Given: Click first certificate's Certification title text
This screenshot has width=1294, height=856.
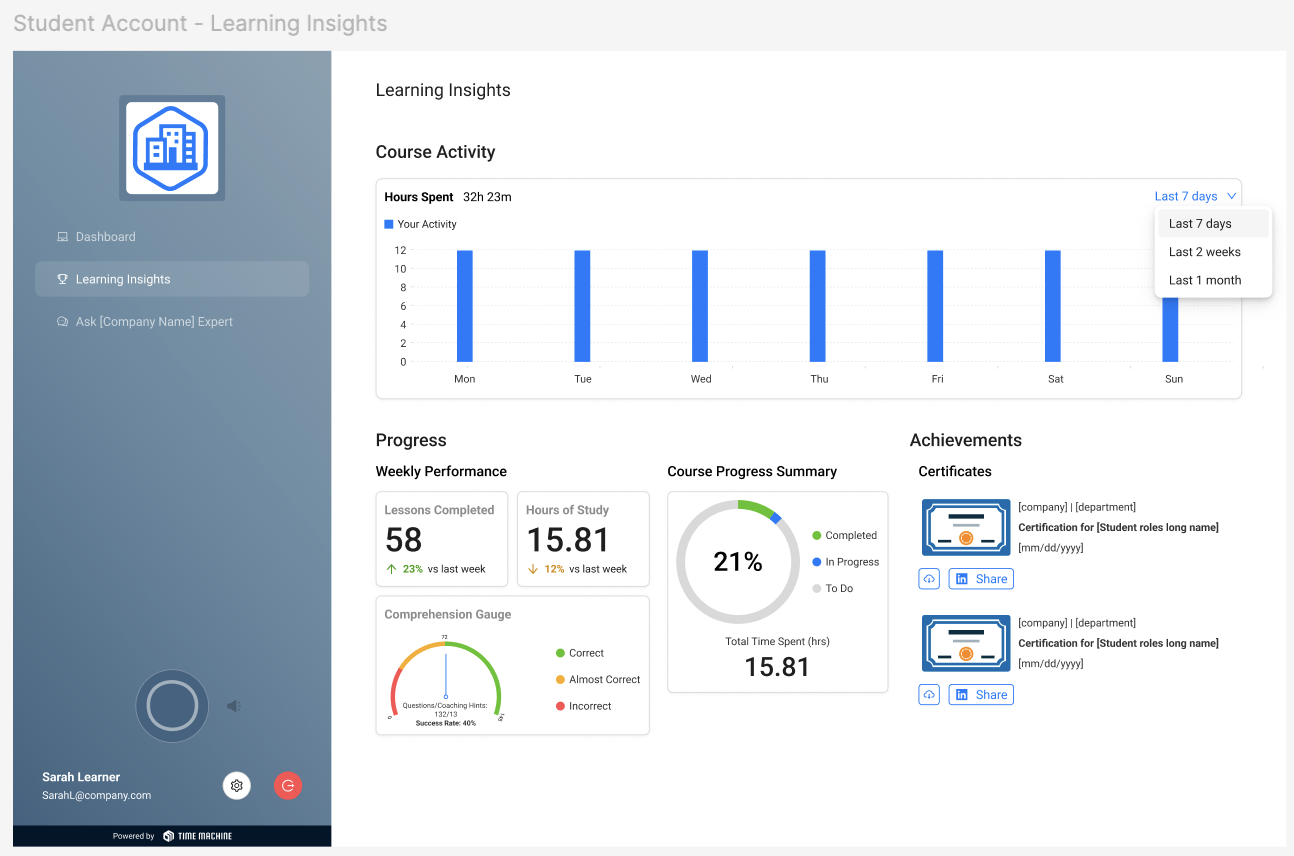Looking at the screenshot, I should click(x=1118, y=527).
